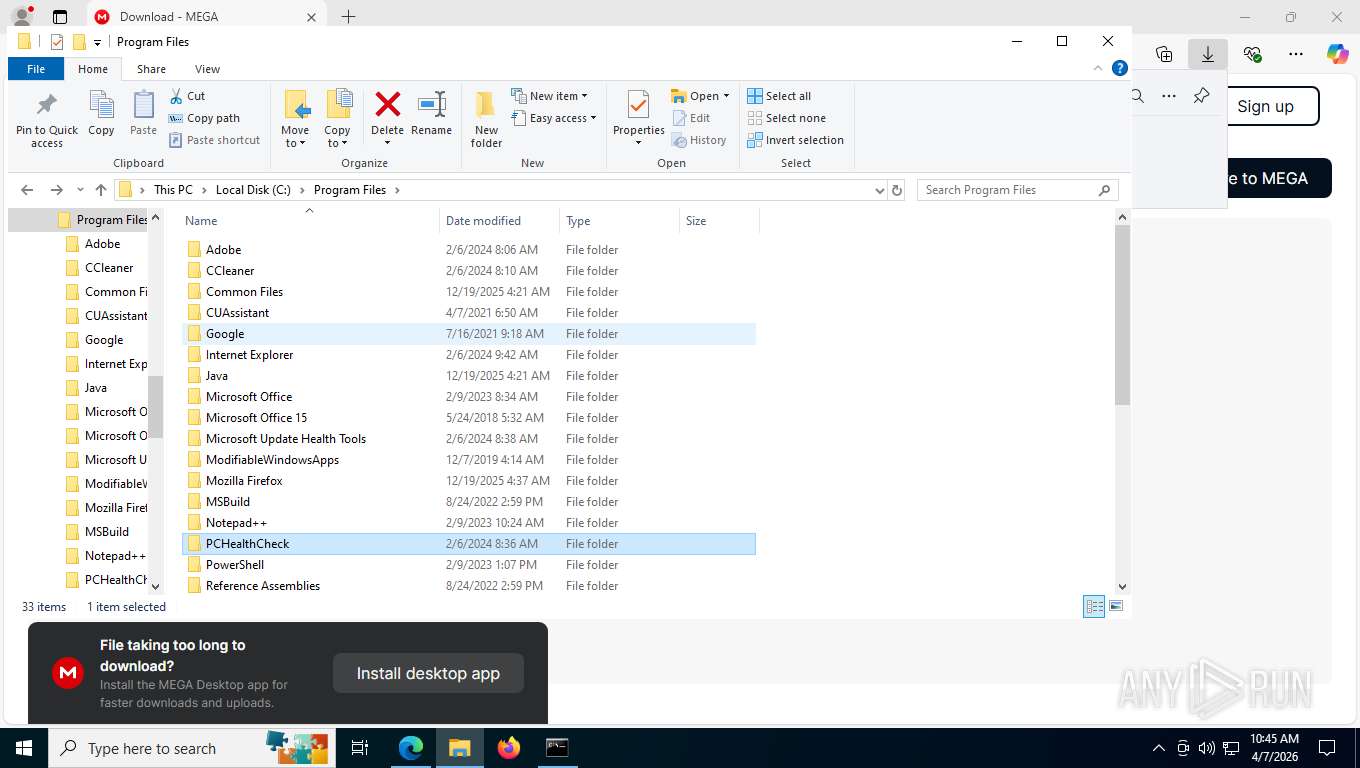Select the CCleaner folder in list
1360x768 pixels.
coord(468,271)
